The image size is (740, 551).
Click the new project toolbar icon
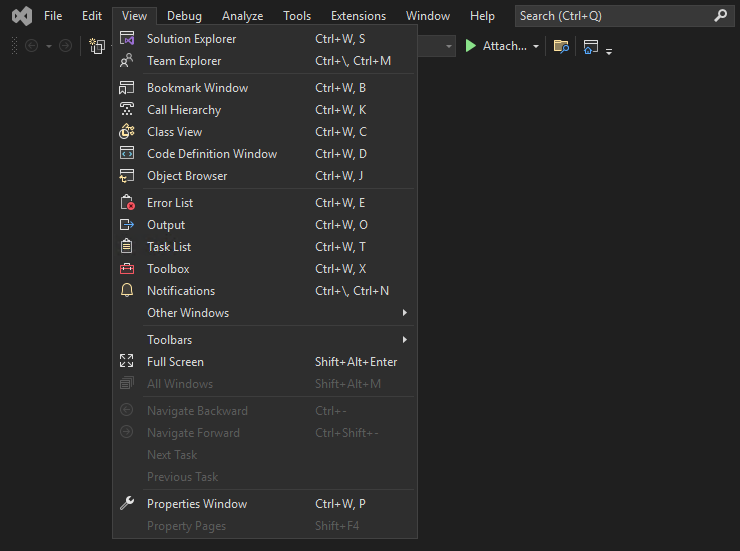(x=97, y=46)
